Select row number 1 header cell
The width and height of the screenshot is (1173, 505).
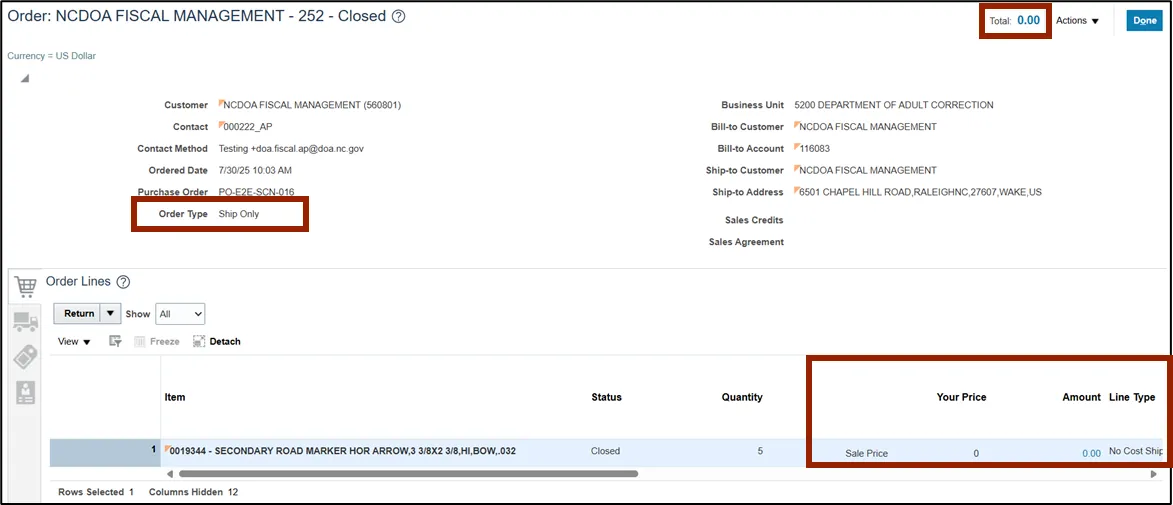(x=105, y=452)
